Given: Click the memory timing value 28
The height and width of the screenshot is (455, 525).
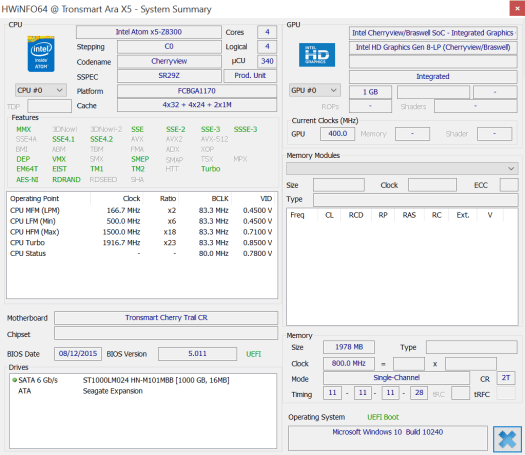Looking at the screenshot, I should click(x=419, y=393).
